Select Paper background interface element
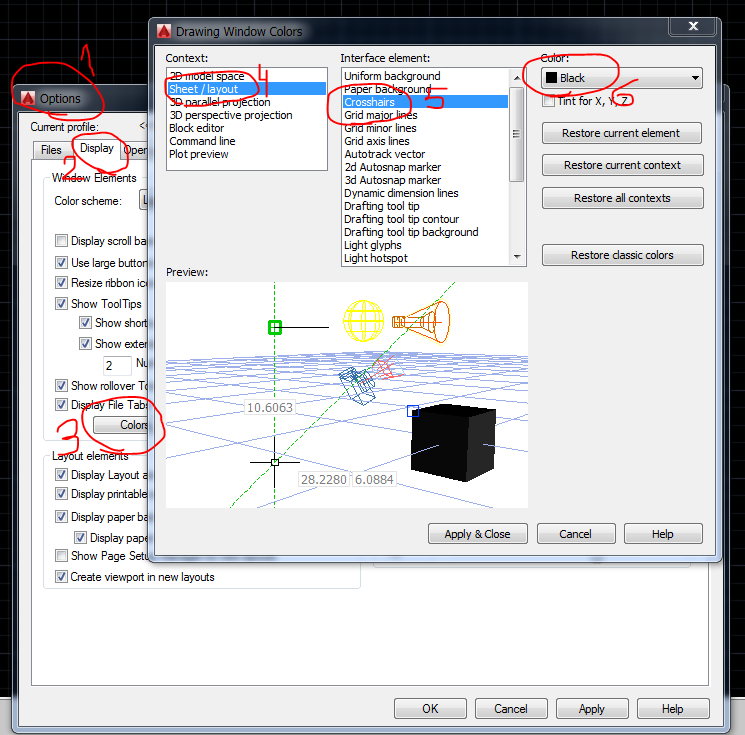 coord(425,89)
